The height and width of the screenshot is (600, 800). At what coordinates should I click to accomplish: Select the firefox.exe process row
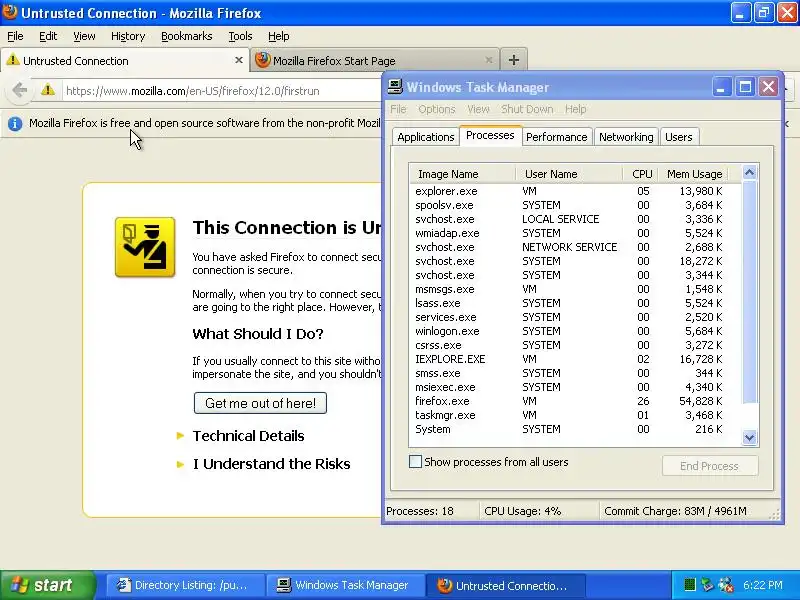(576, 401)
